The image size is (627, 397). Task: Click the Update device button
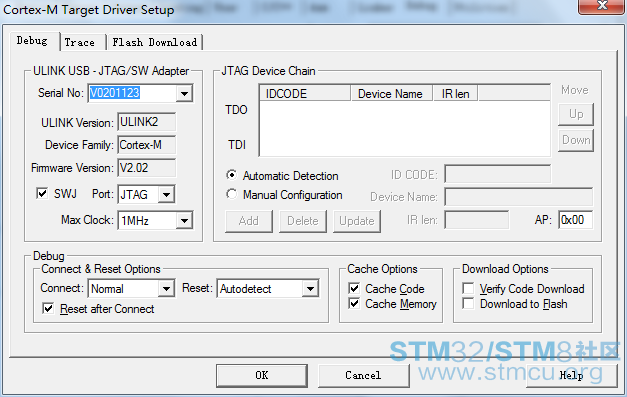[x=357, y=221]
